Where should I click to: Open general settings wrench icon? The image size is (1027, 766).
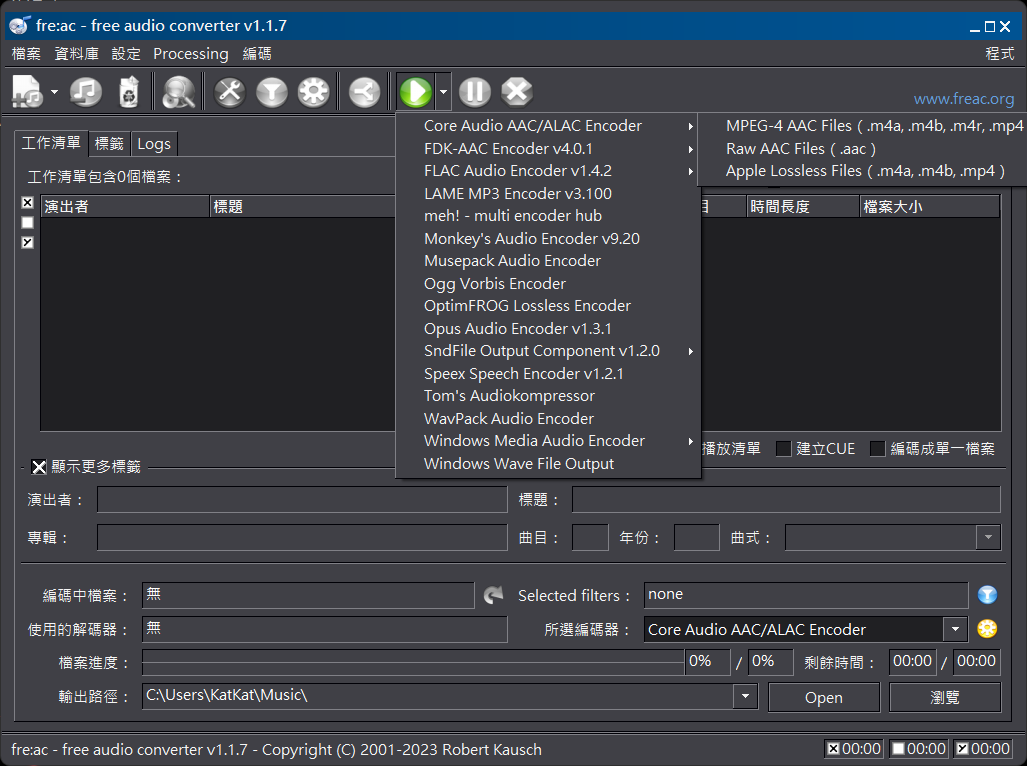(x=230, y=92)
